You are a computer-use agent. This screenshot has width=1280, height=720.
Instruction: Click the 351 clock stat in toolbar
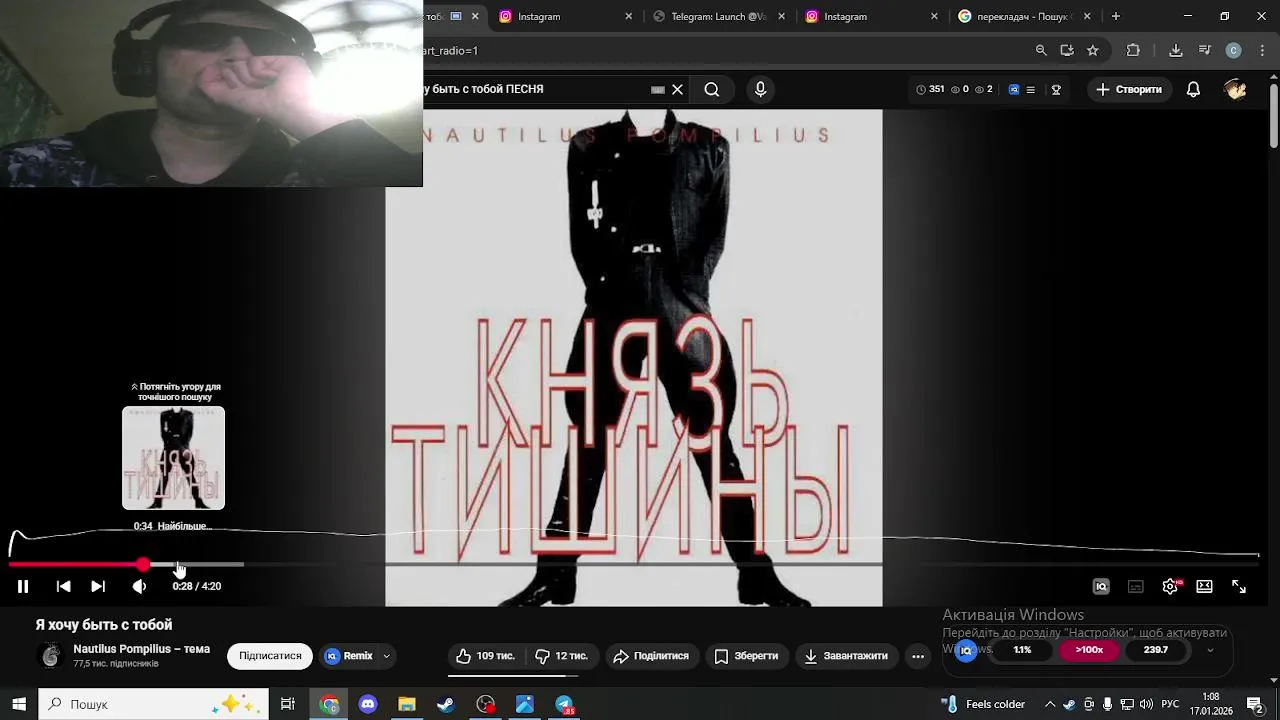930,89
